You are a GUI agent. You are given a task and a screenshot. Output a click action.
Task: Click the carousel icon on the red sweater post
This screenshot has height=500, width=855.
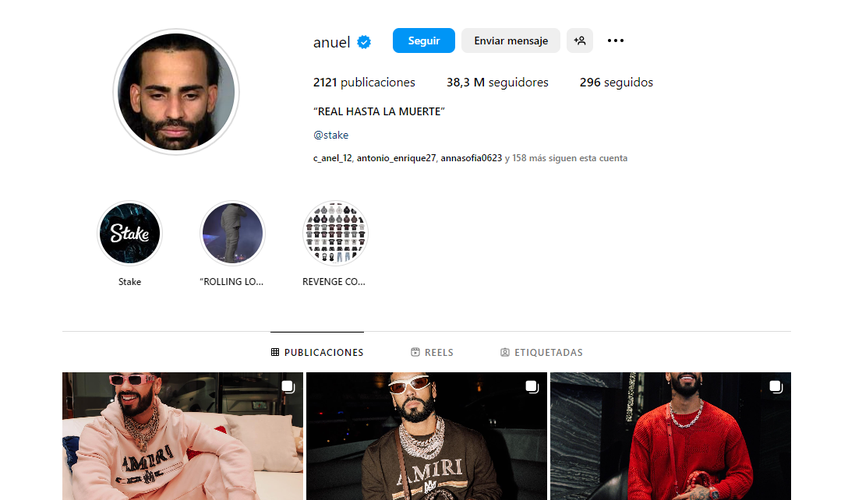[776, 387]
